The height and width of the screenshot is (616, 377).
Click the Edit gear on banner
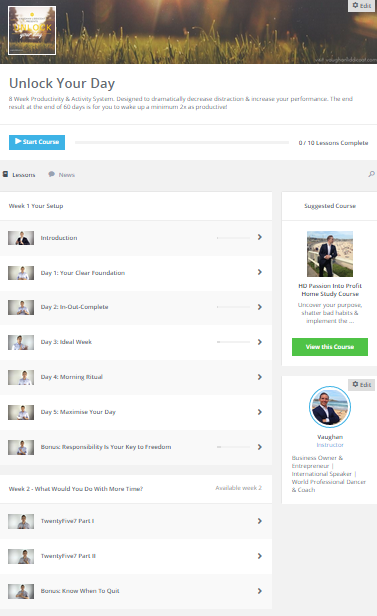362,6
